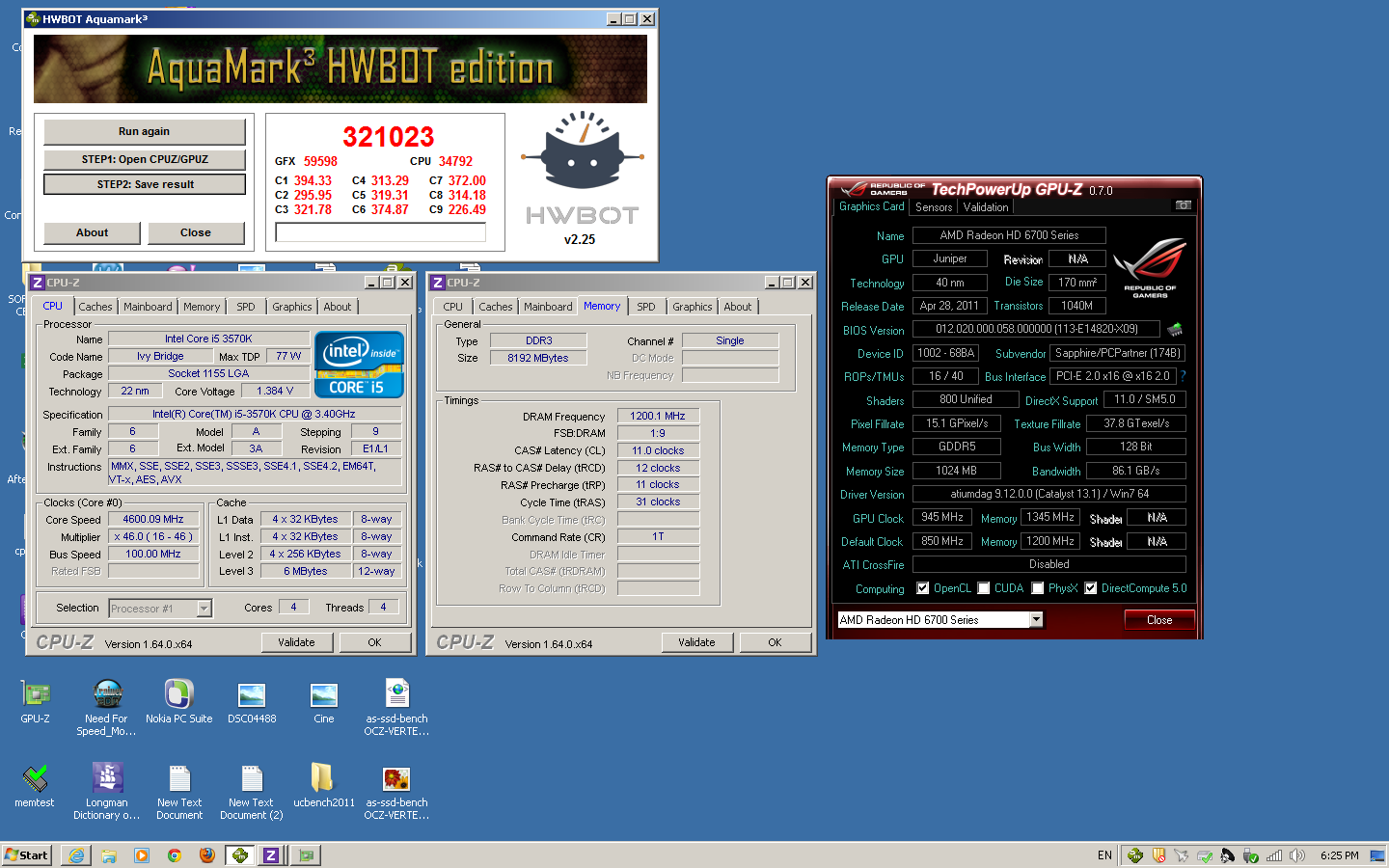Viewport: 1389px width, 868px height.
Task: Click the Close button in Aquamark window
Action: click(x=196, y=232)
